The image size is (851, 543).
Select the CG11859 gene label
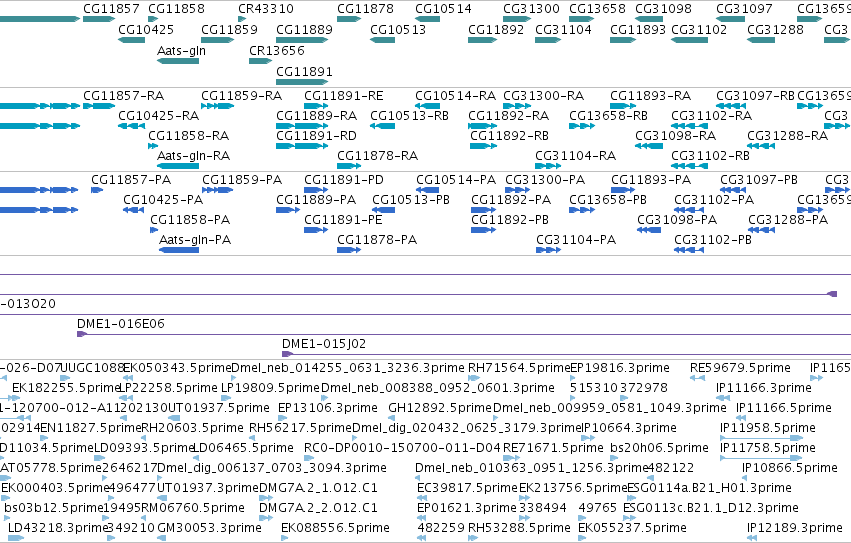[229, 29]
